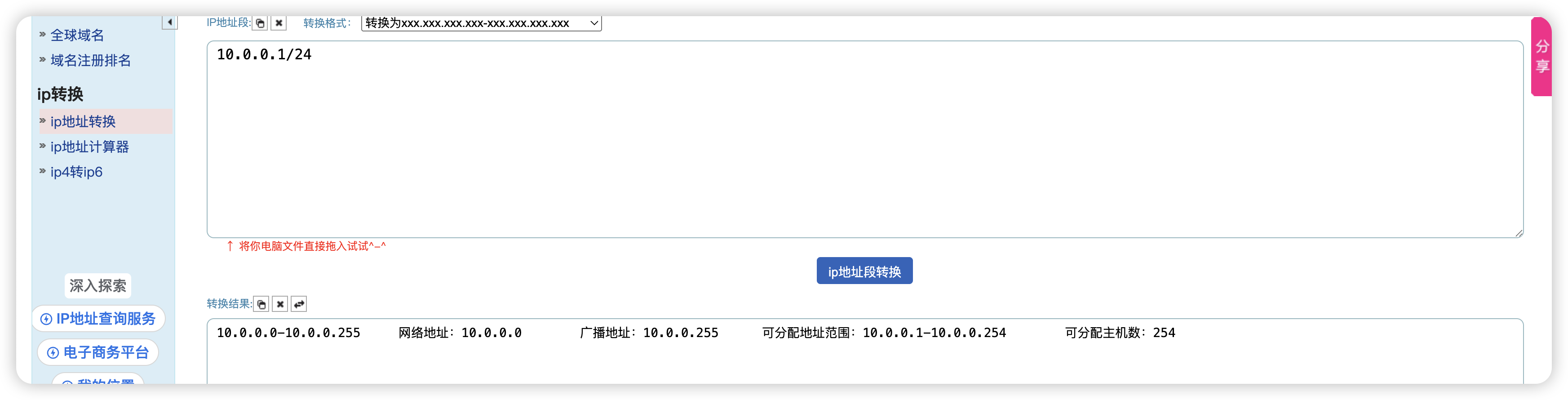Open the 转换格式 format dropdown
This screenshot has height=400, width=1568.
click(481, 23)
